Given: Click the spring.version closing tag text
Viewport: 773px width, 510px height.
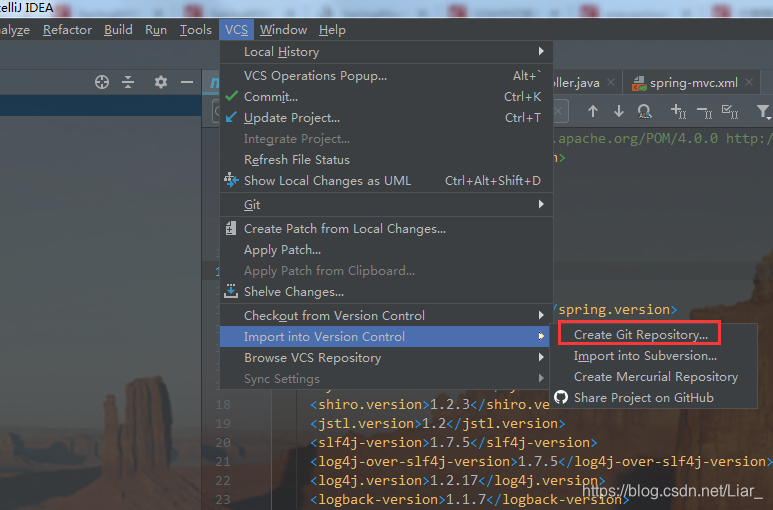Looking at the screenshot, I should click(x=615, y=309).
